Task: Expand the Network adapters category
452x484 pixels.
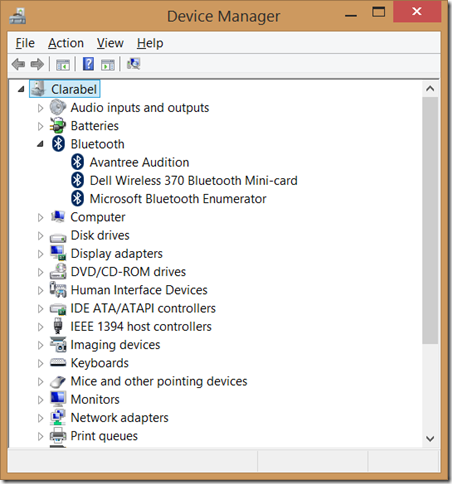Action: pos(40,418)
